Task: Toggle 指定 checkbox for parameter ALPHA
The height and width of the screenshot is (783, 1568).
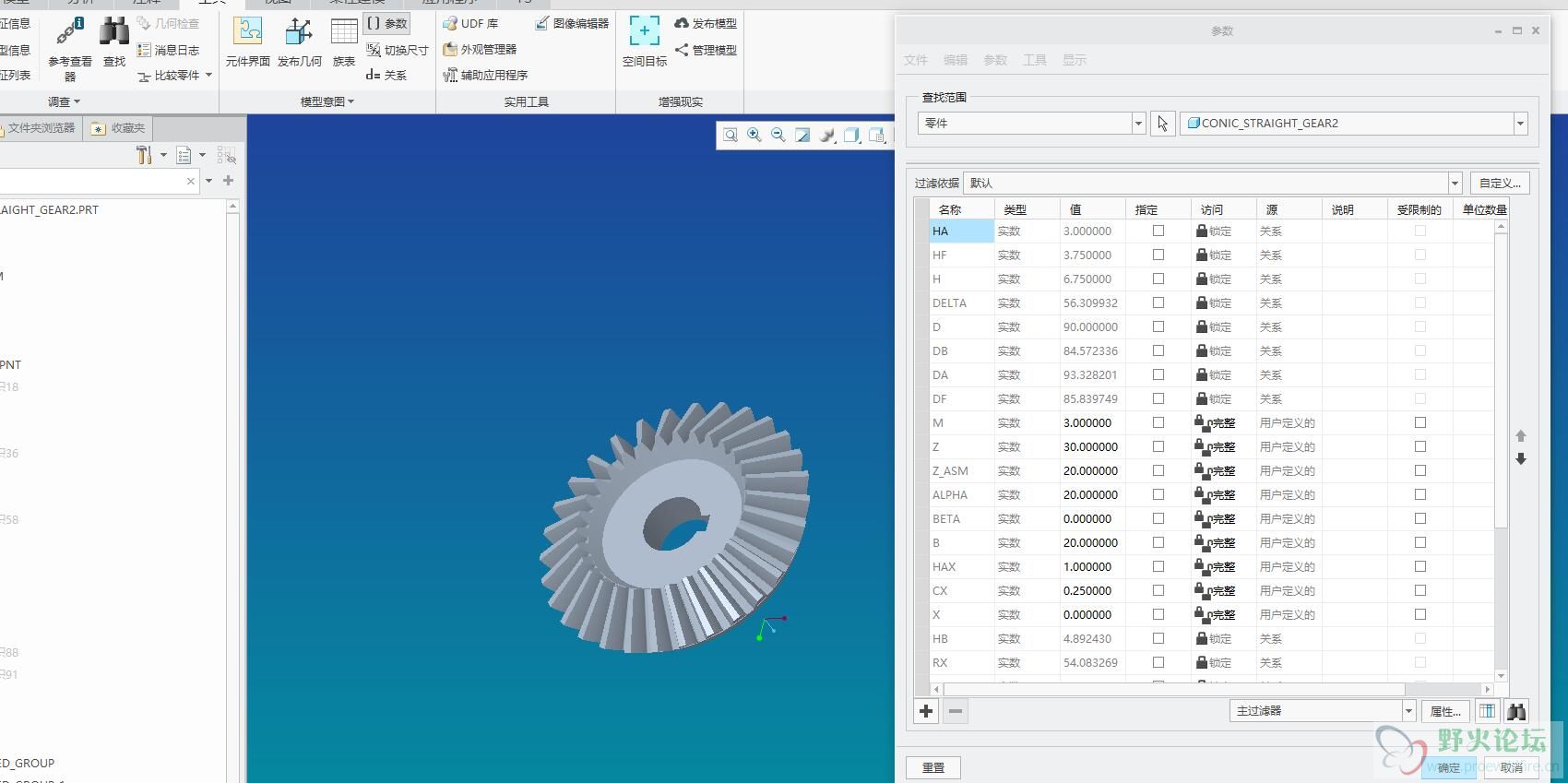Action: tap(1158, 494)
